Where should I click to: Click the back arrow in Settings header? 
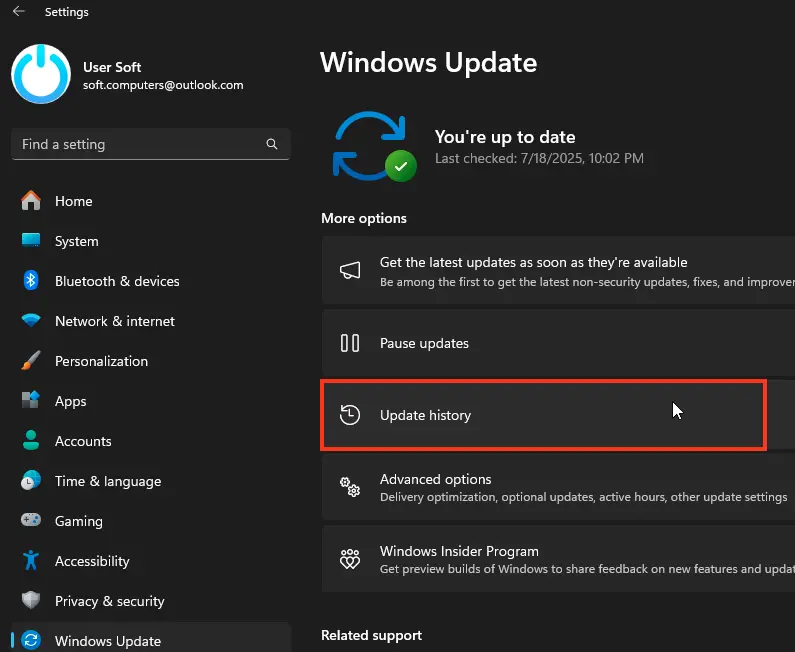point(19,12)
